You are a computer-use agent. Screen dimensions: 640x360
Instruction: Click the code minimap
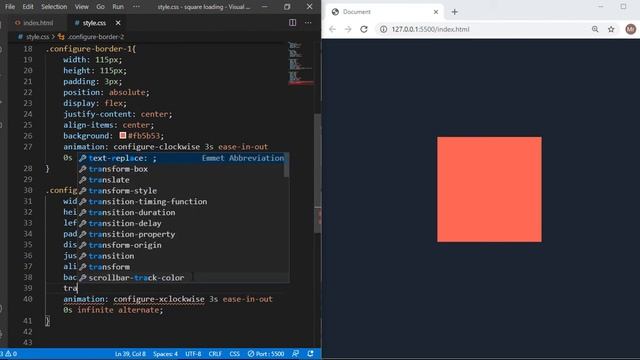[x=301, y=63]
